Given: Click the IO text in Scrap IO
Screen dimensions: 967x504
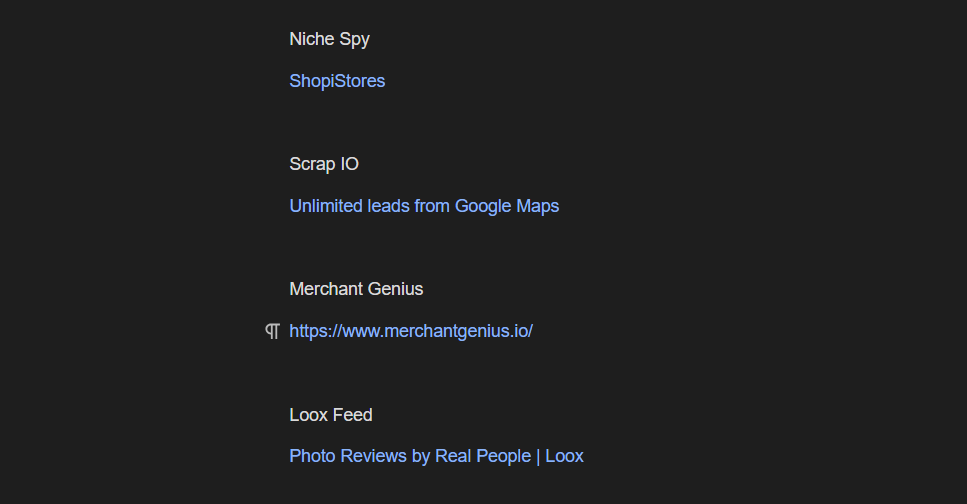Looking at the screenshot, I should [349, 164].
